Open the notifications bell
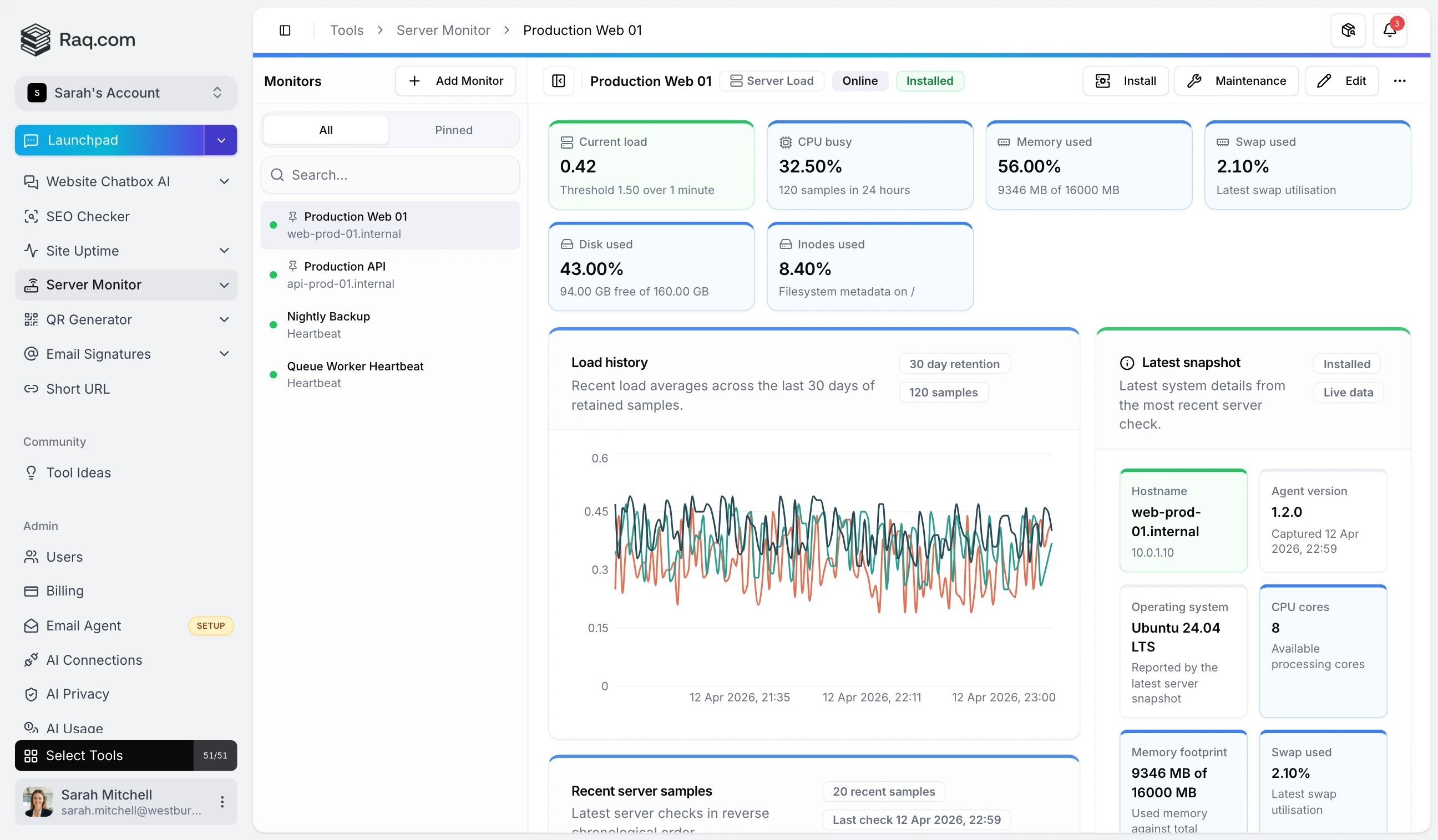 point(1390,29)
